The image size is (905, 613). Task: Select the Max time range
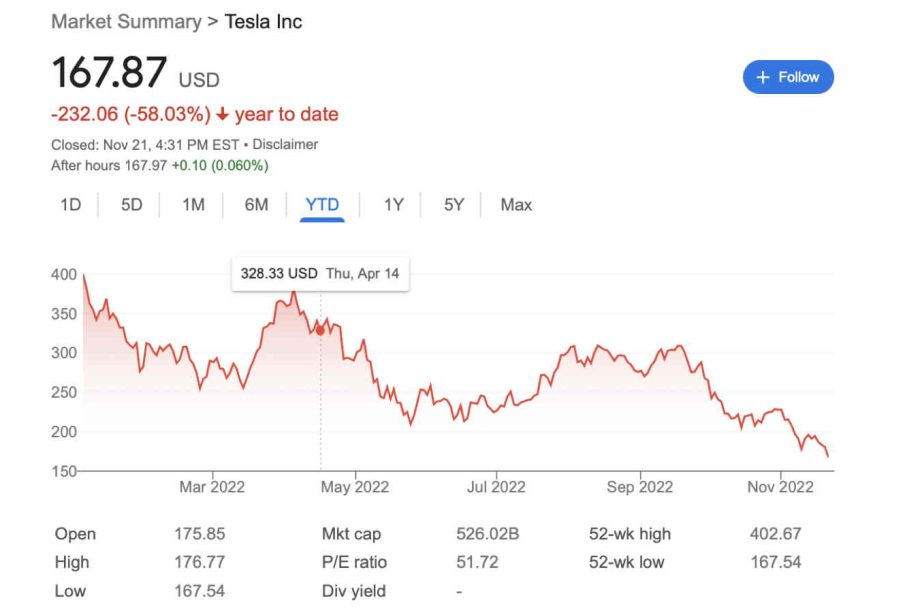[516, 205]
